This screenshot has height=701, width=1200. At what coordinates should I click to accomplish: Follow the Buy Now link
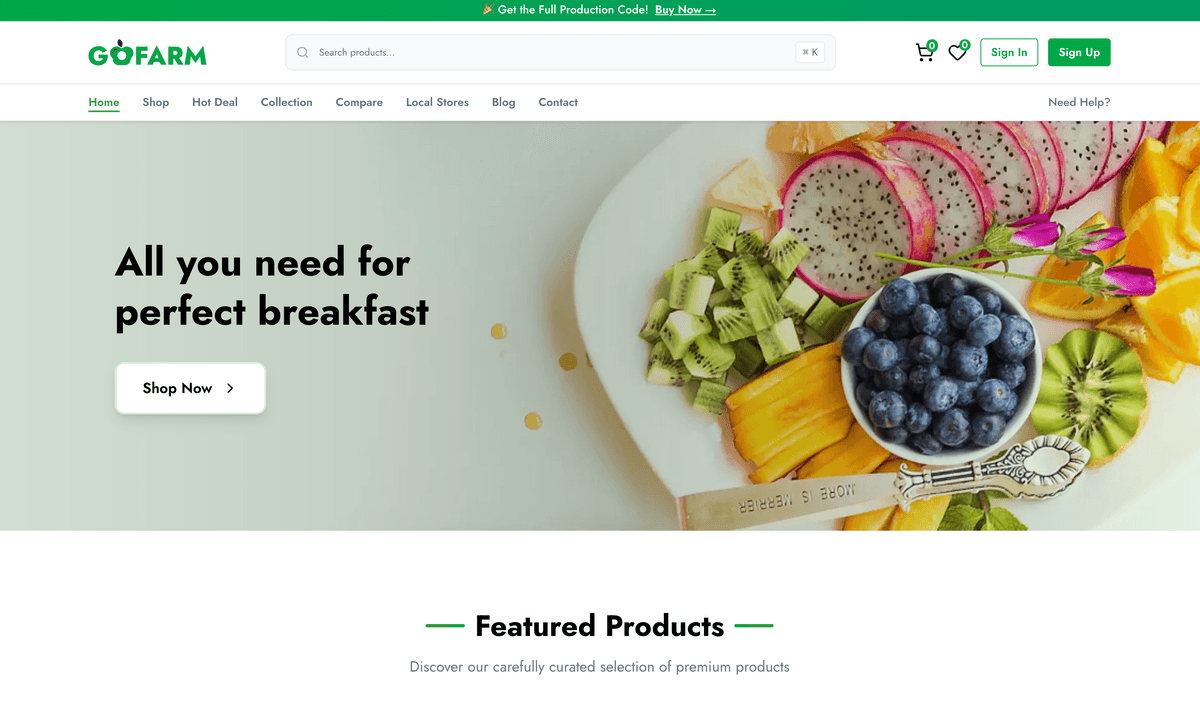(x=686, y=10)
